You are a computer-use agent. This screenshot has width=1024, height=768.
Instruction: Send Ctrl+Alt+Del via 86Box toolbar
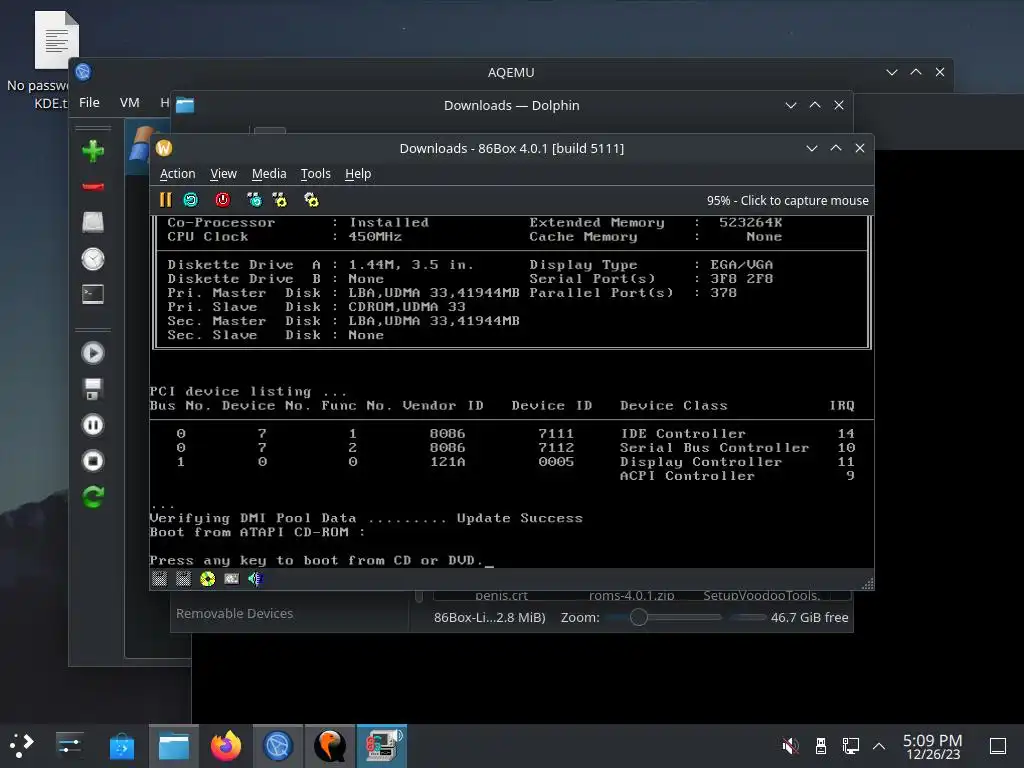(254, 200)
